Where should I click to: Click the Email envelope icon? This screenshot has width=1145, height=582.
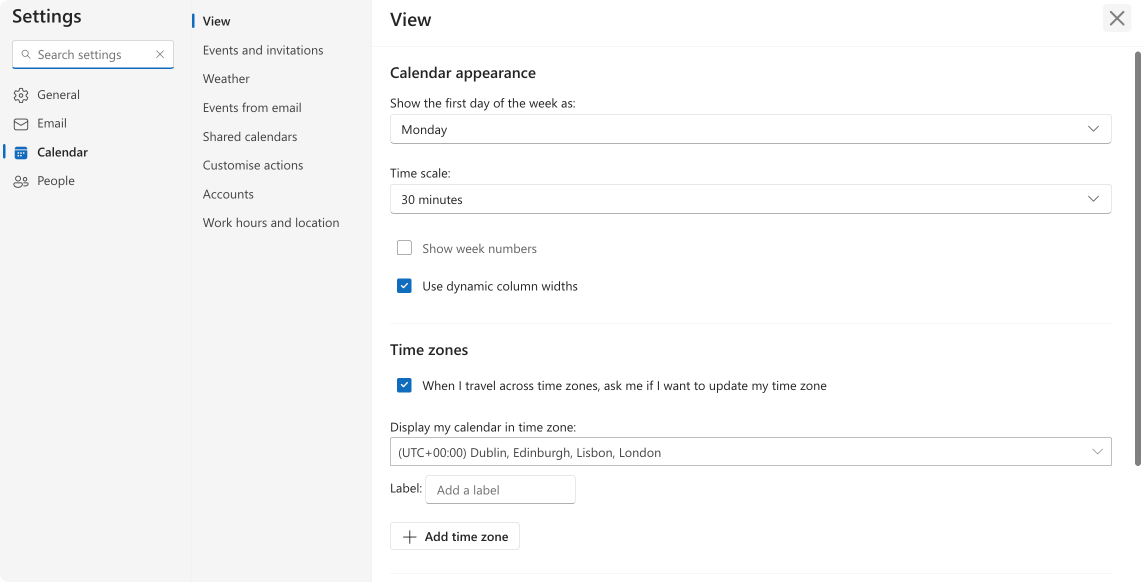point(21,123)
